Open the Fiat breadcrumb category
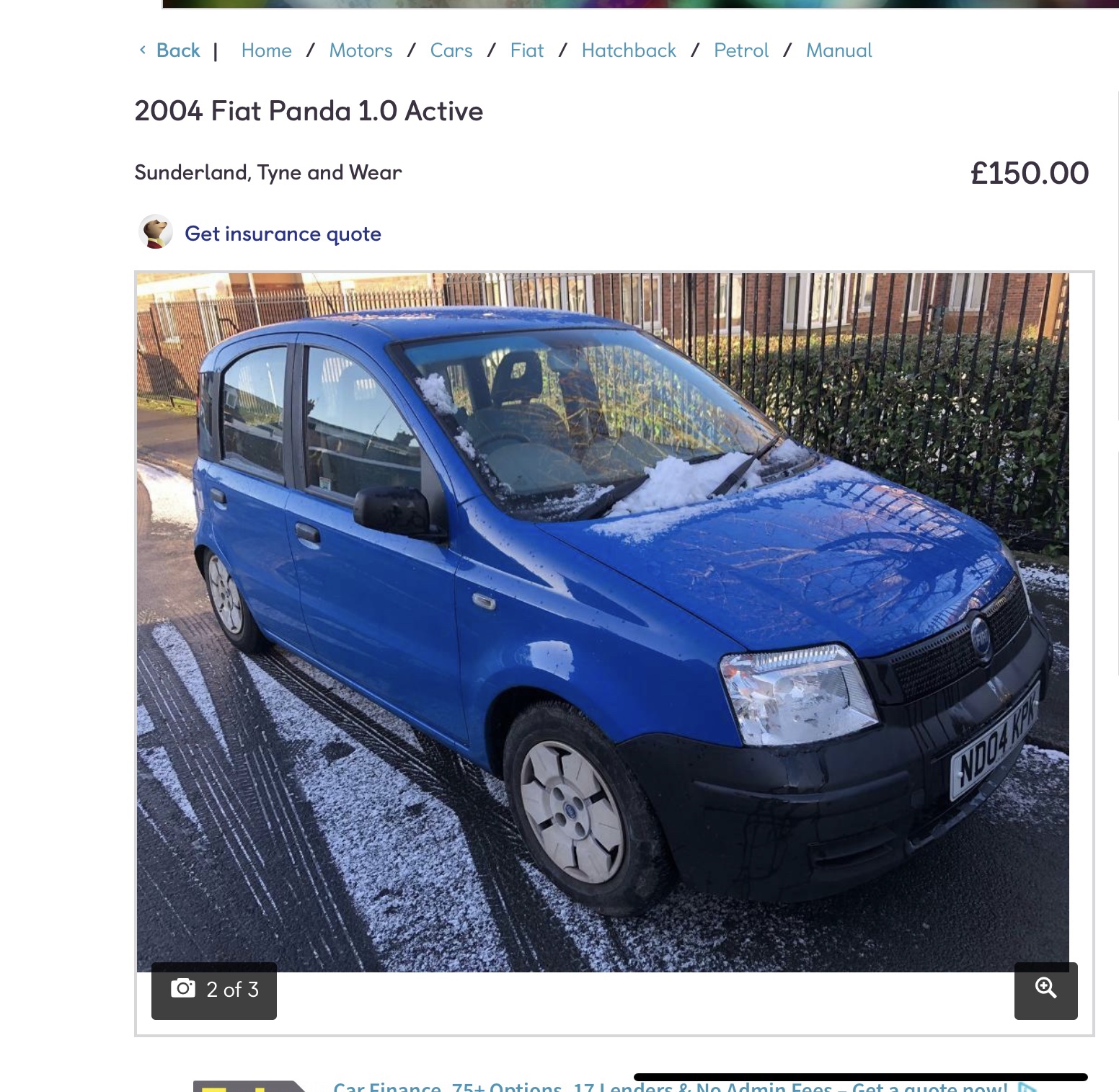 (527, 50)
